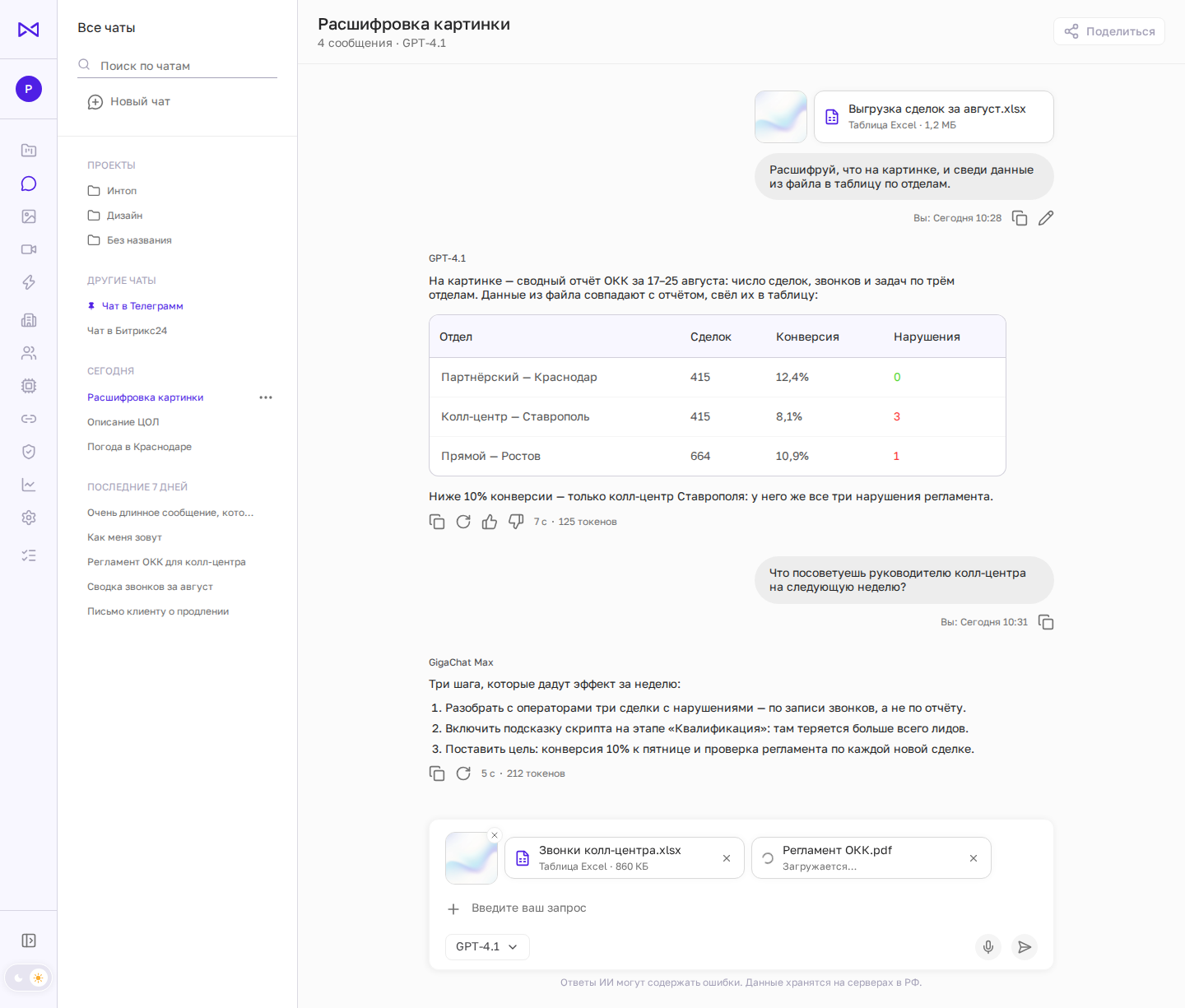Activate the microphone voice input
The width and height of the screenshot is (1185, 1008).
tap(988, 947)
